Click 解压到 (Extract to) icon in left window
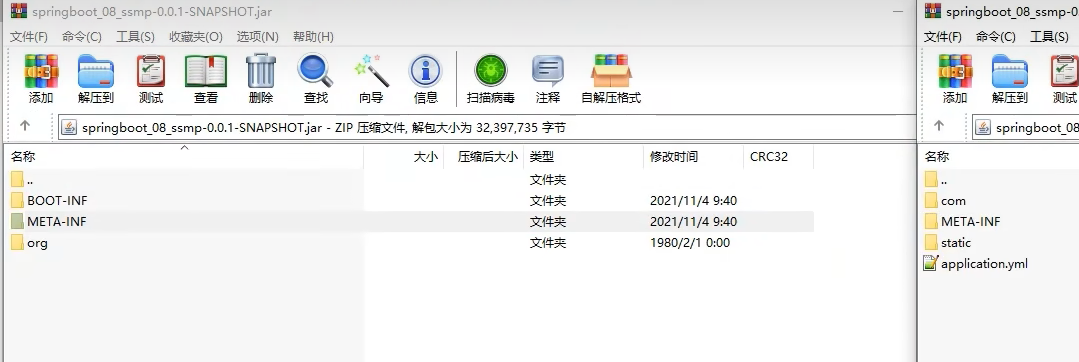Image resolution: width=1079 pixels, height=362 pixels. point(96,72)
